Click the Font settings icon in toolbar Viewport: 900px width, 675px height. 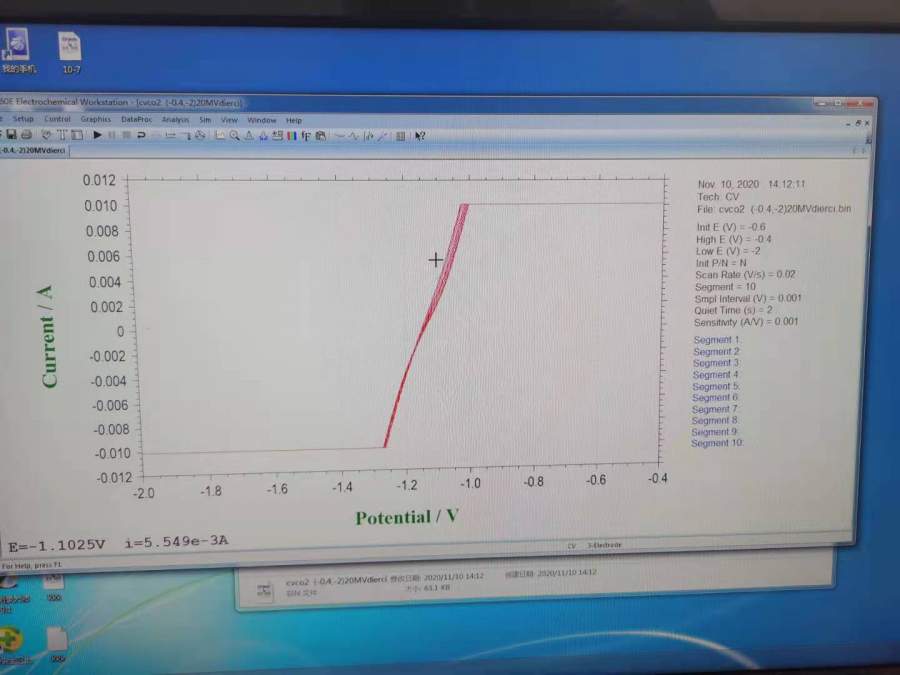point(307,135)
